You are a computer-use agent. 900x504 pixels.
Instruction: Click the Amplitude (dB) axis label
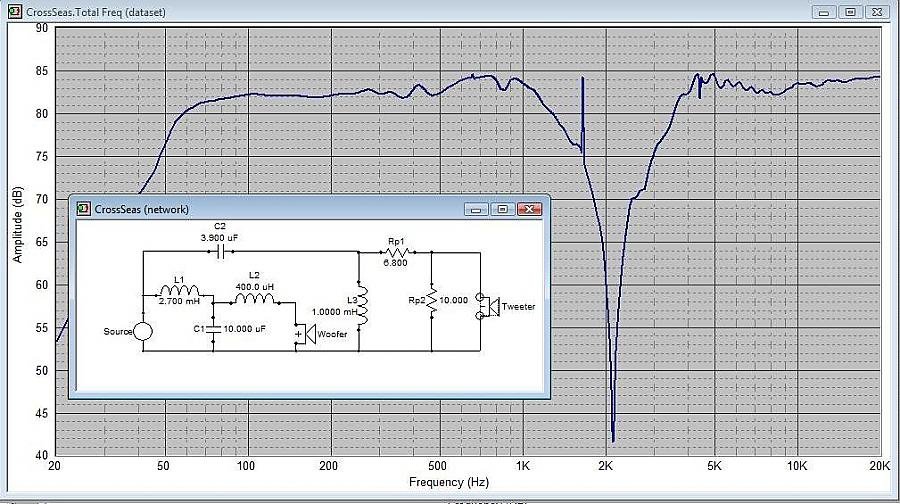coord(17,224)
